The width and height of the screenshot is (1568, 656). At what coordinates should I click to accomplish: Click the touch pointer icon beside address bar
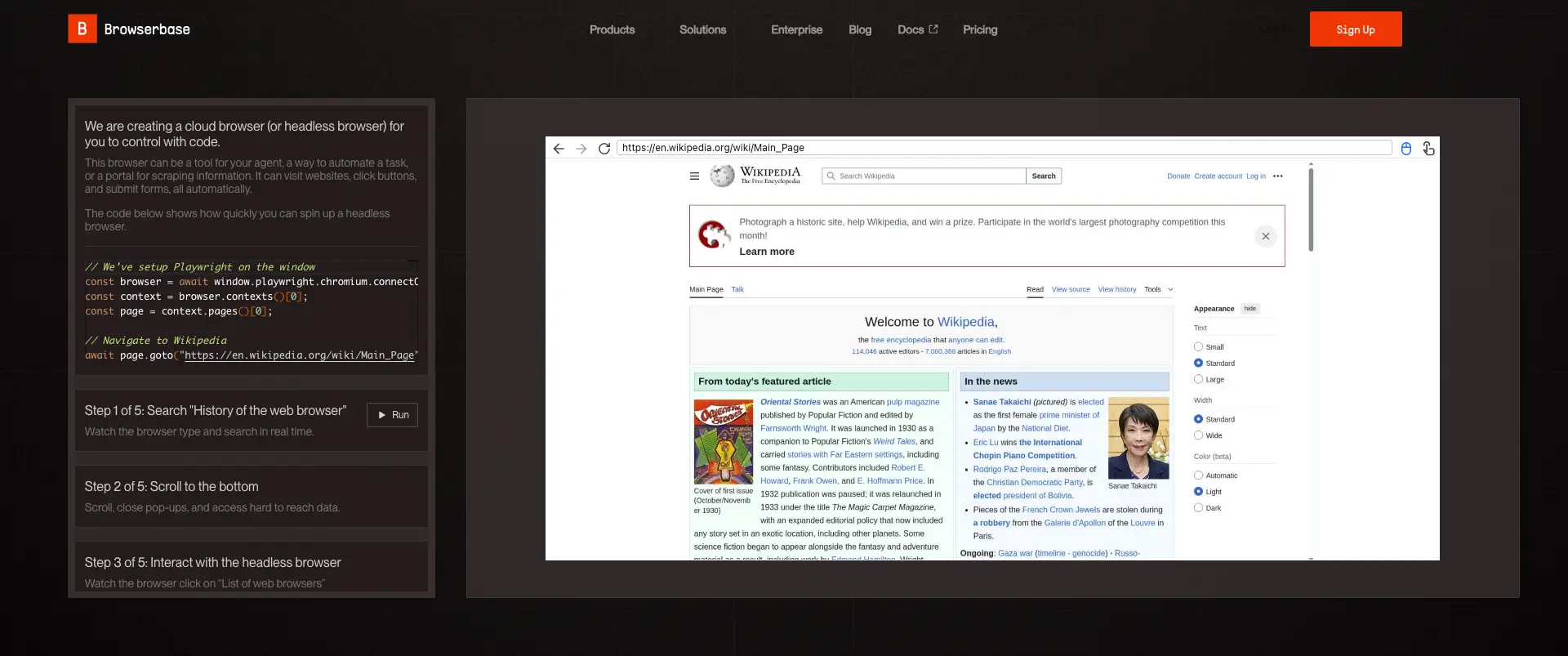click(1428, 149)
